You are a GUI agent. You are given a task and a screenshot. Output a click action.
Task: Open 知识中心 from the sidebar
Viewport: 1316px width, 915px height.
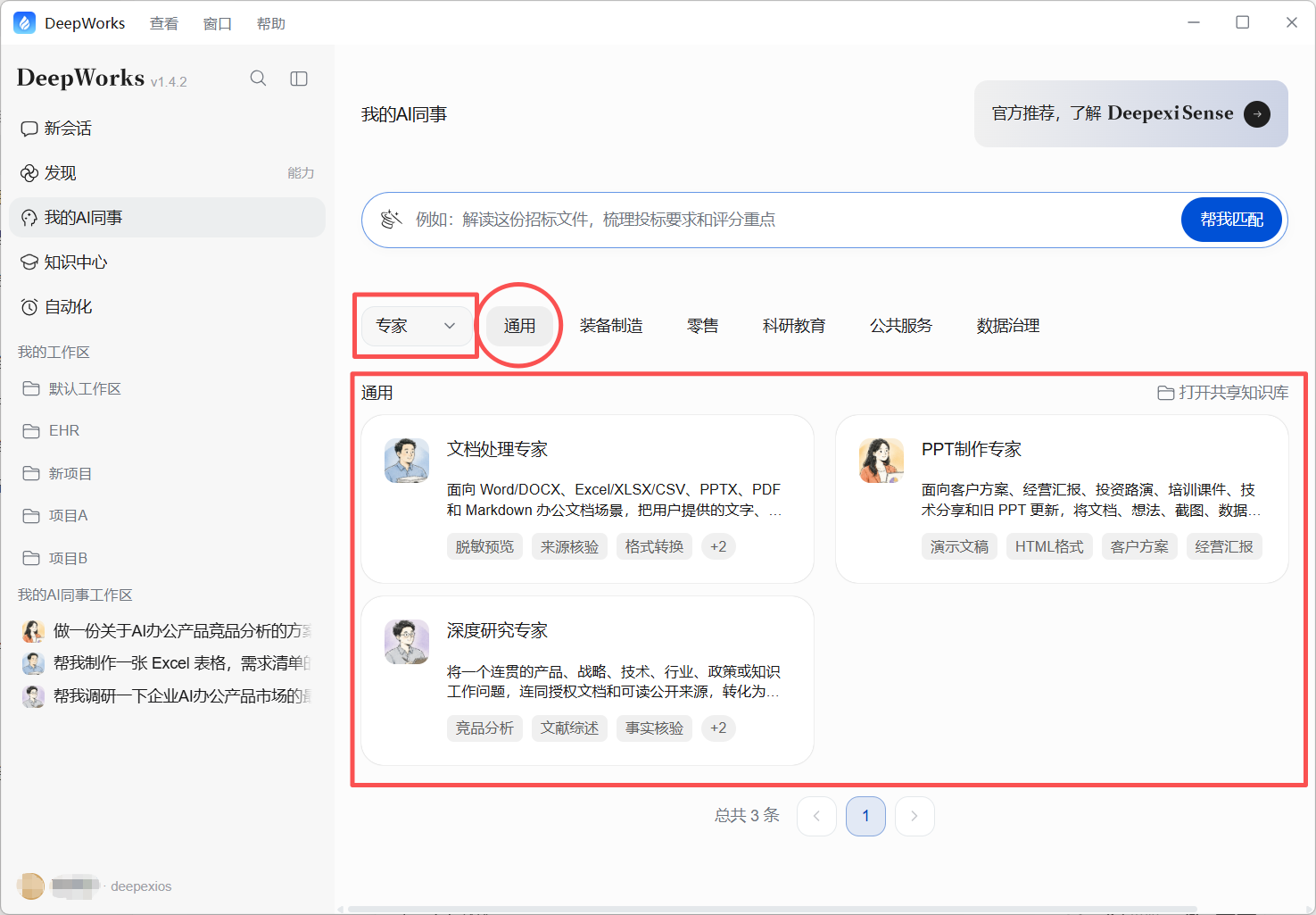coord(167,262)
